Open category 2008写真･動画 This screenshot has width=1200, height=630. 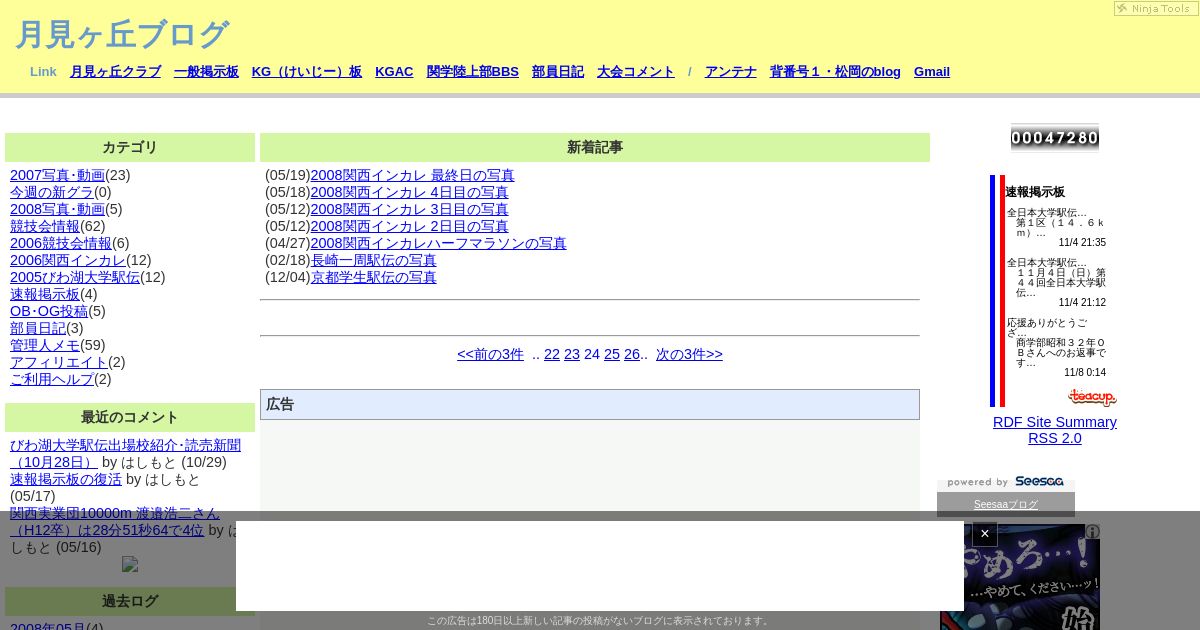(x=57, y=209)
